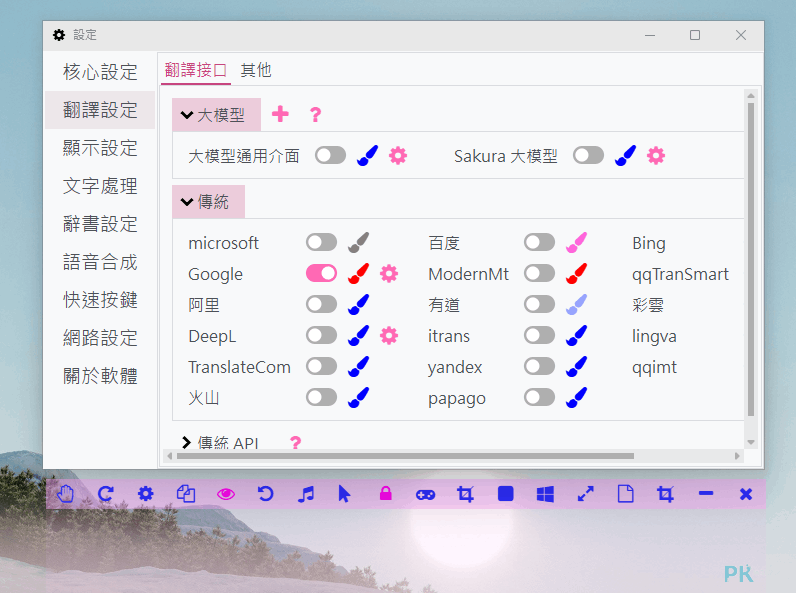796x593 pixels.
Task: Click the blank page icon in toolbar
Action: pyautogui.click(x=625, y=494)
